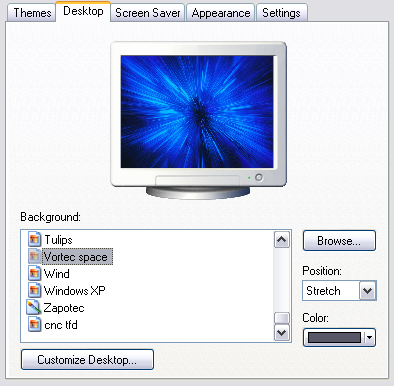The width and height of the screenshot is (394, 386).
Task: Click the background list scroll down arrow
Action: 282,332
